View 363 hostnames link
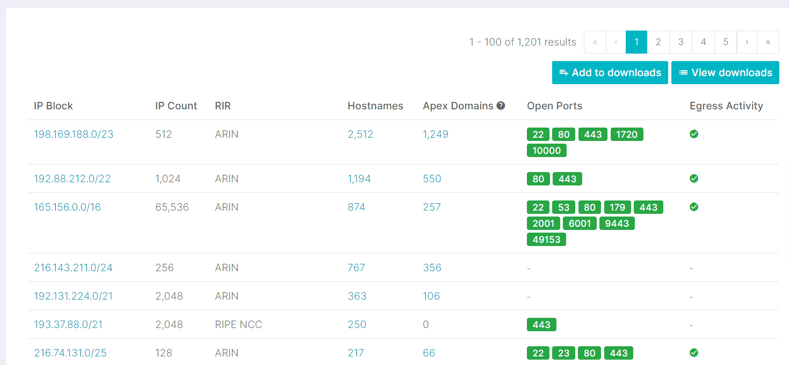 pyautogui.click(x=357, y=296)
